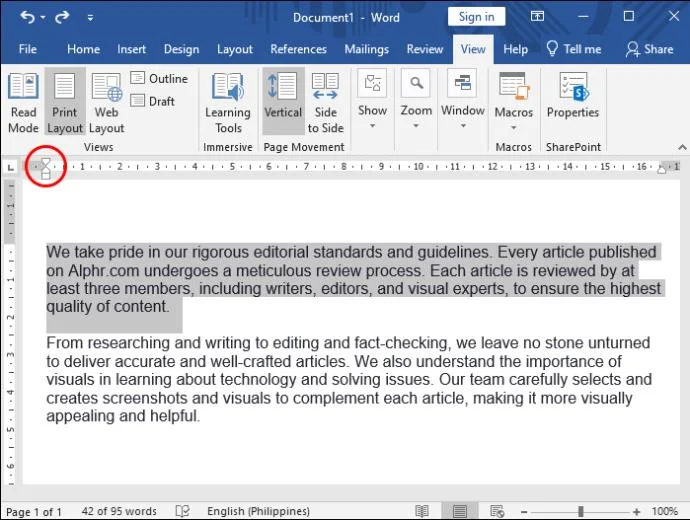Click the zoom slider handle

tap(580, 511)
